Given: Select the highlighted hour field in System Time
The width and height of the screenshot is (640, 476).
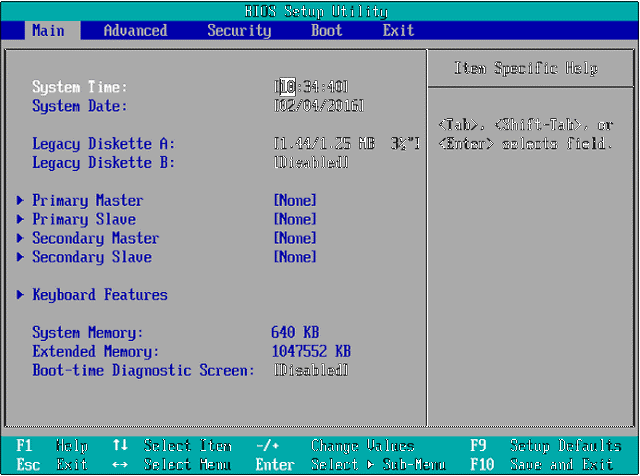Looking at the screenshot, I should pyautogui.click(x=284, y=87).
